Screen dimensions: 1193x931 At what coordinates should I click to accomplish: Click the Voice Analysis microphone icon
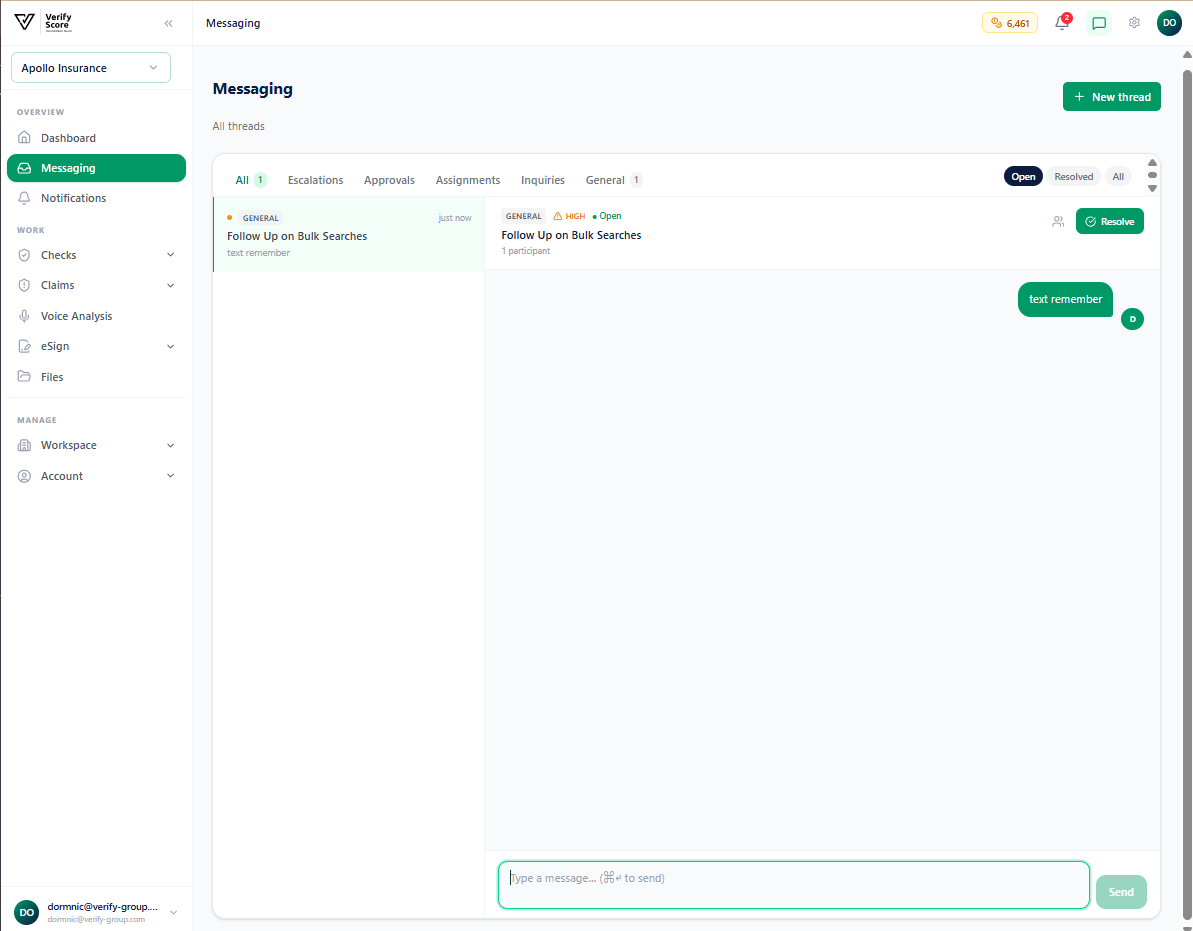pos(24,316)
